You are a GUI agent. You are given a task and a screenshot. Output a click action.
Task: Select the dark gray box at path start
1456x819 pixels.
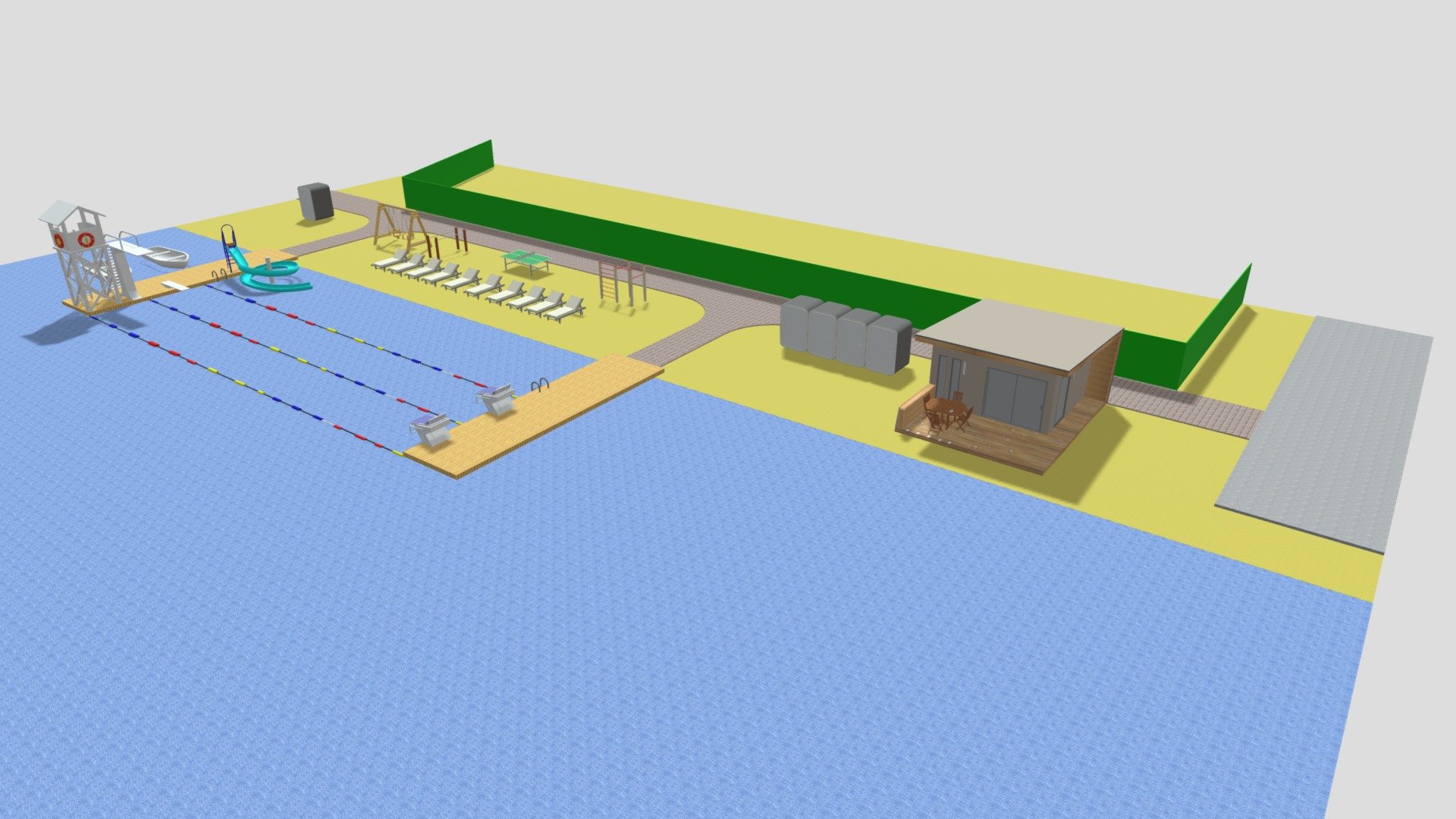315,202
